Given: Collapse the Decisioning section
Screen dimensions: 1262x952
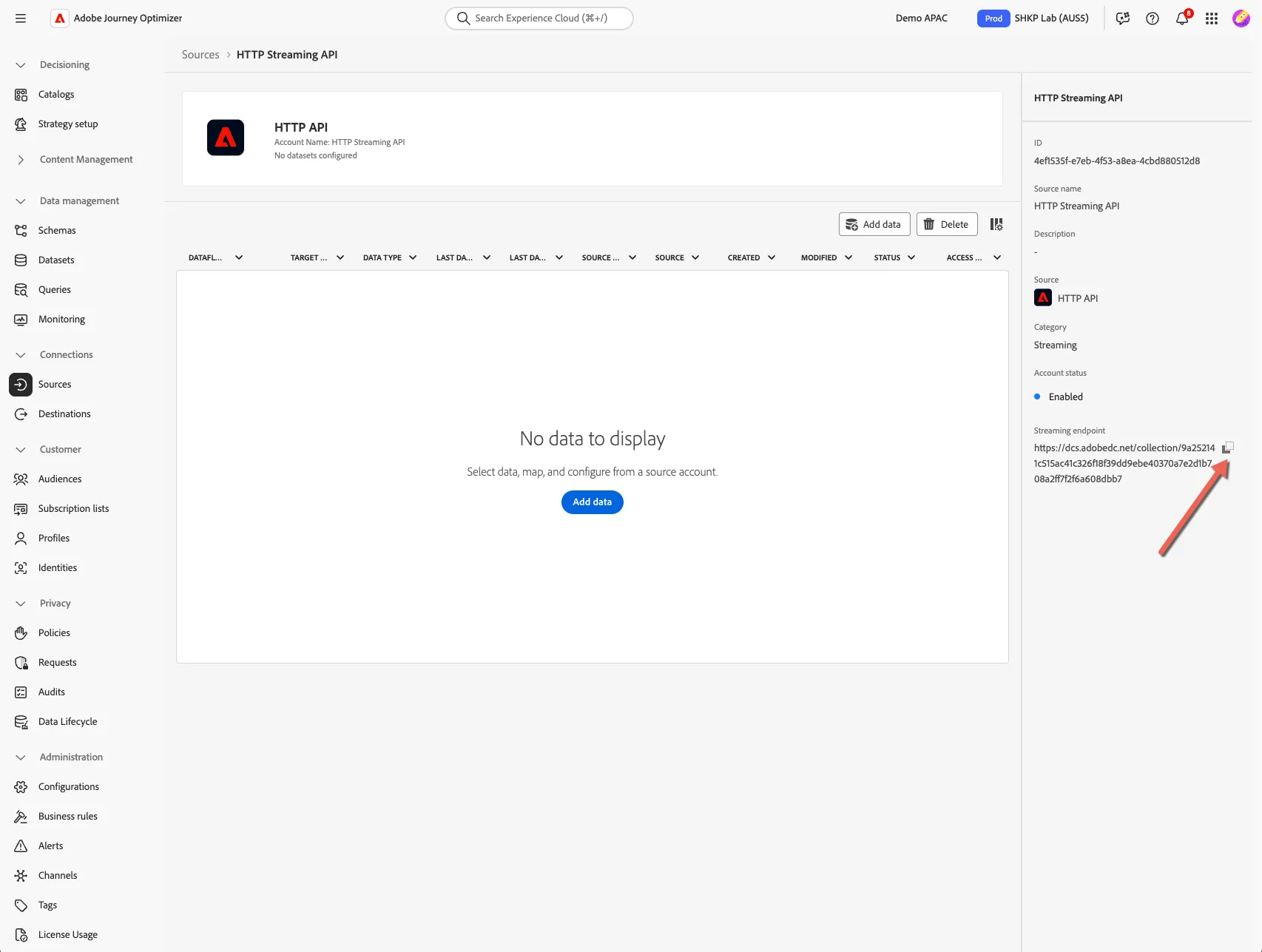Looking at the screenshot, I should 21,65.
